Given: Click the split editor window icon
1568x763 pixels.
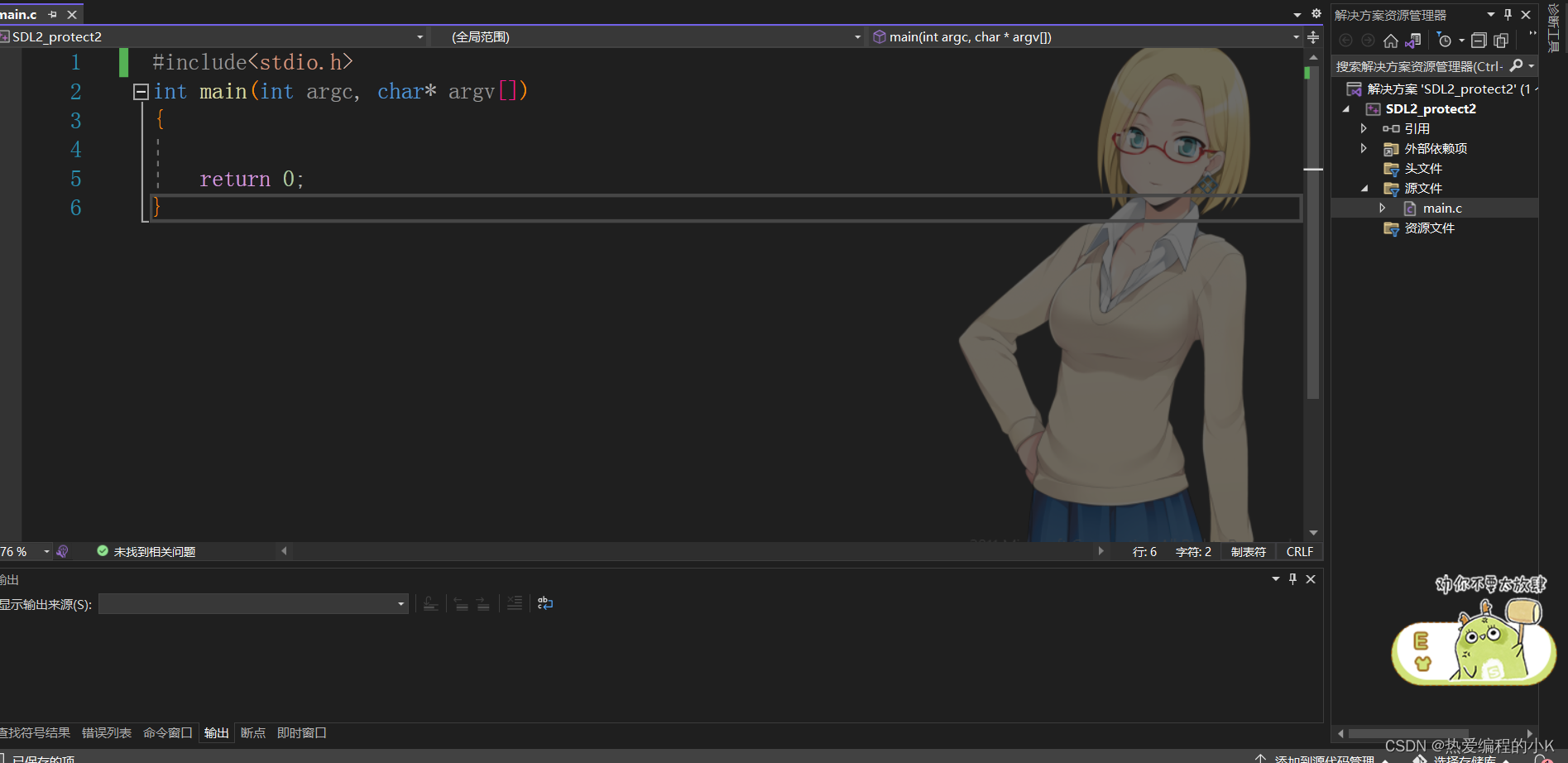Looking at the screenshot, I should coord(1313,37).
